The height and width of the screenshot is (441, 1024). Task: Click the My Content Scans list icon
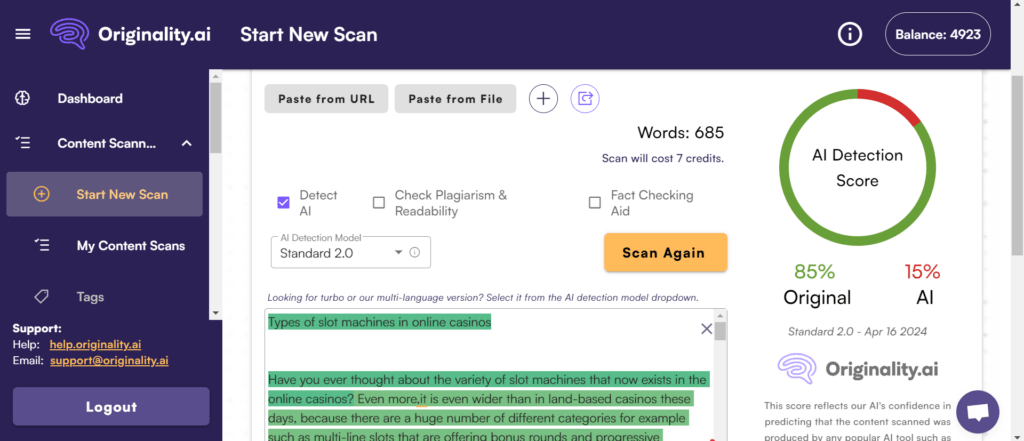42,246
